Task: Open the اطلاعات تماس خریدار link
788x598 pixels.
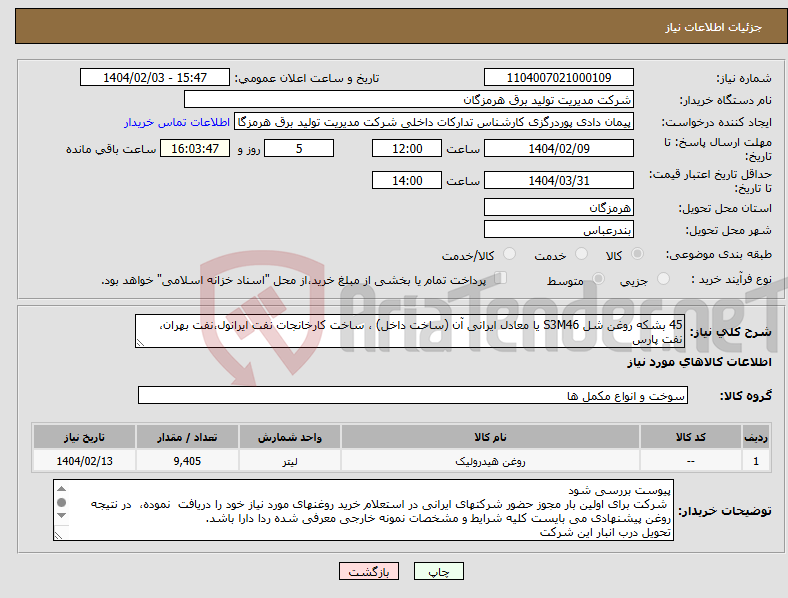Action: pos(177,122)
